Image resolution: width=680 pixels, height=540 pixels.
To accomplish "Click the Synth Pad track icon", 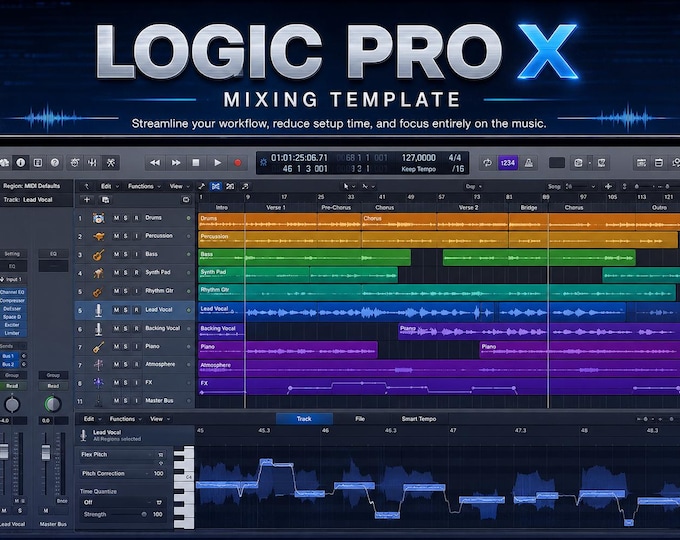I will 98,273.
